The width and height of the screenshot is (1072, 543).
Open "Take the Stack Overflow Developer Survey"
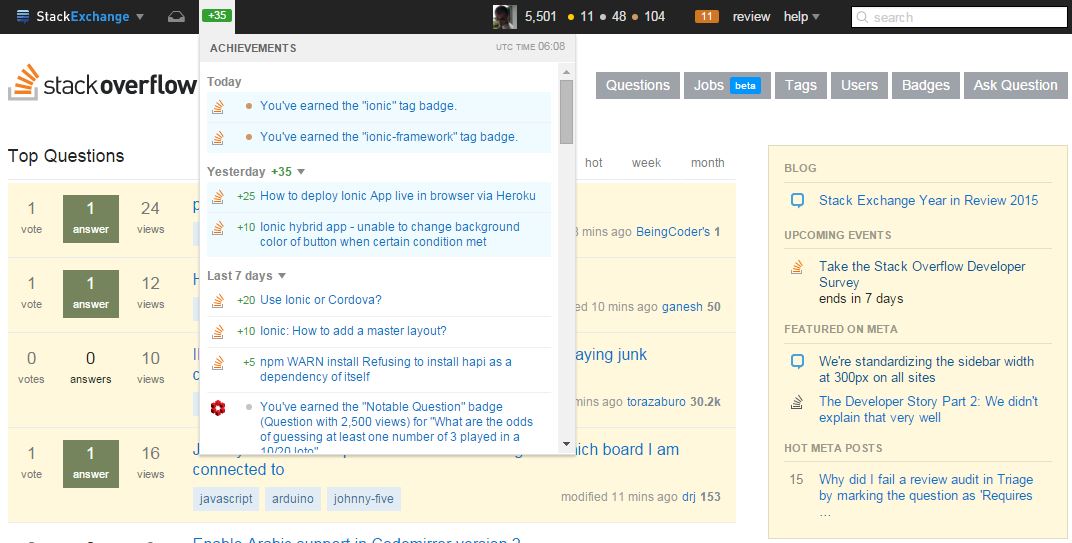[922, 274]
